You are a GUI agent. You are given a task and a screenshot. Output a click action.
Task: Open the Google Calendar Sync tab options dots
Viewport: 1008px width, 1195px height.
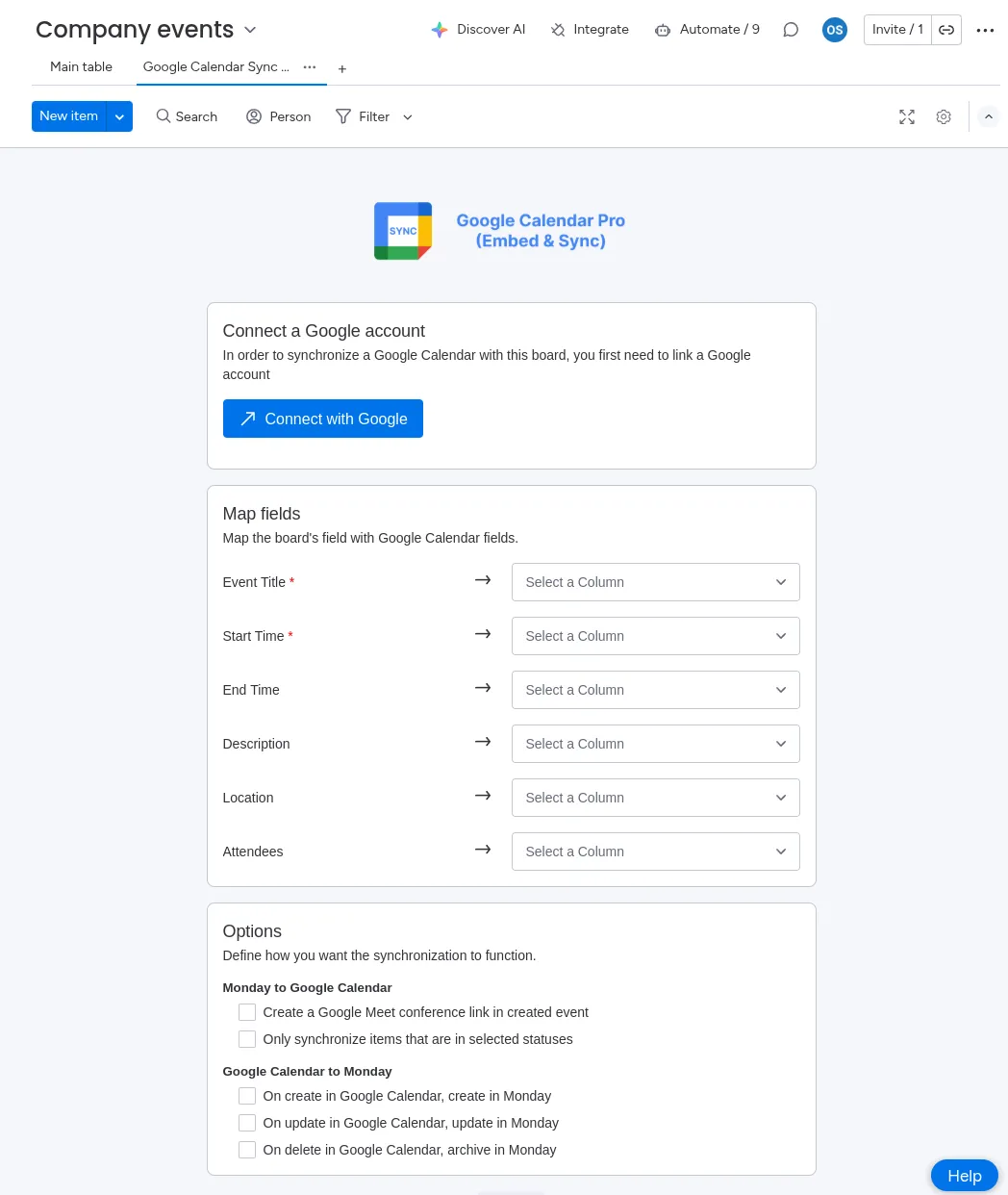pos(310,67)
